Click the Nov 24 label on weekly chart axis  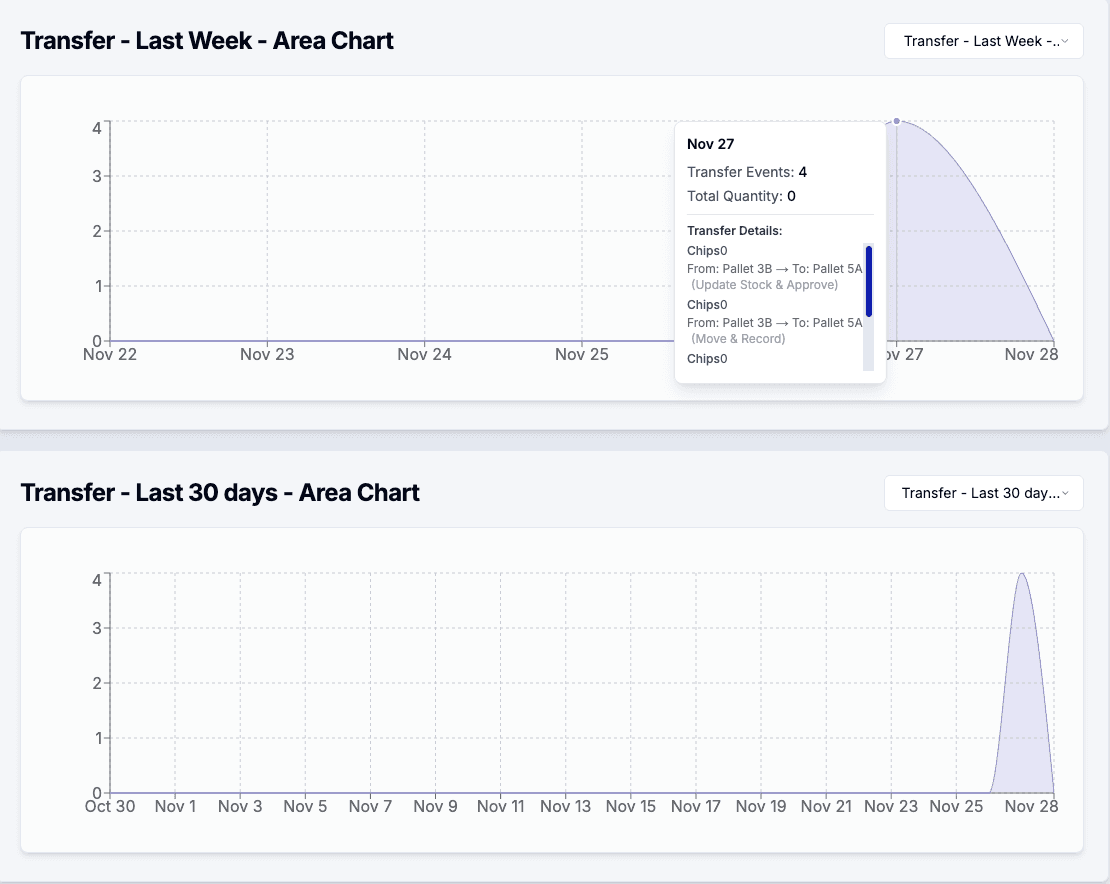tap(425, 354)
